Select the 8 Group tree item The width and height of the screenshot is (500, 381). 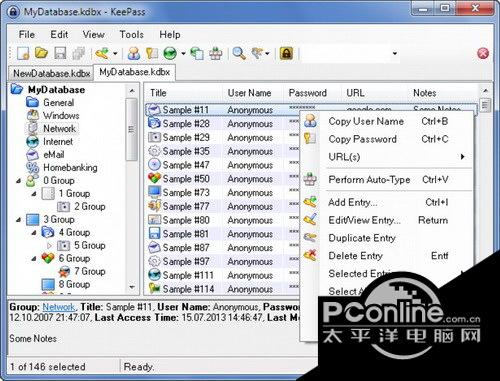point(74,284)
